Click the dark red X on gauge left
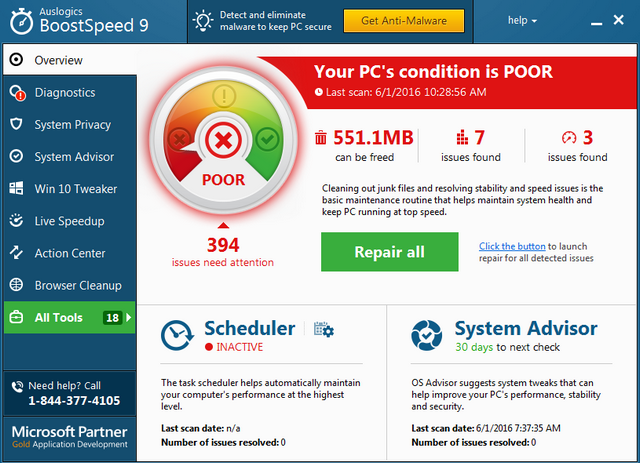Screen dimensions: 640x463 [179, 140]
